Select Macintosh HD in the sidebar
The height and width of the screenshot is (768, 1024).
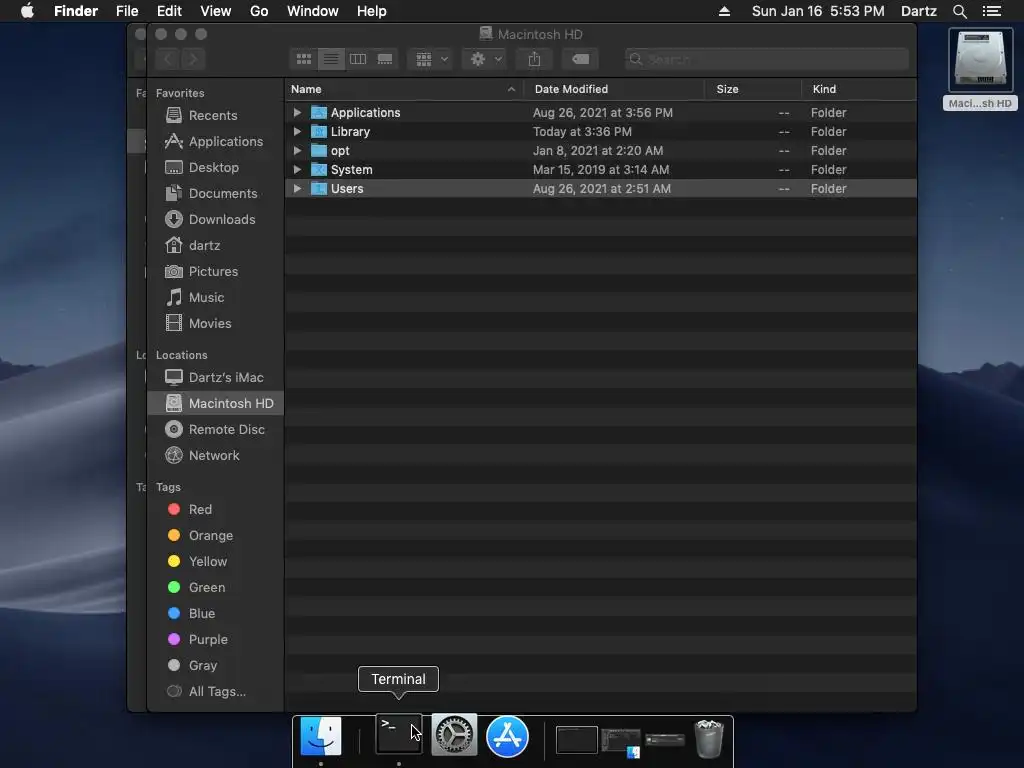coord(216,404)
